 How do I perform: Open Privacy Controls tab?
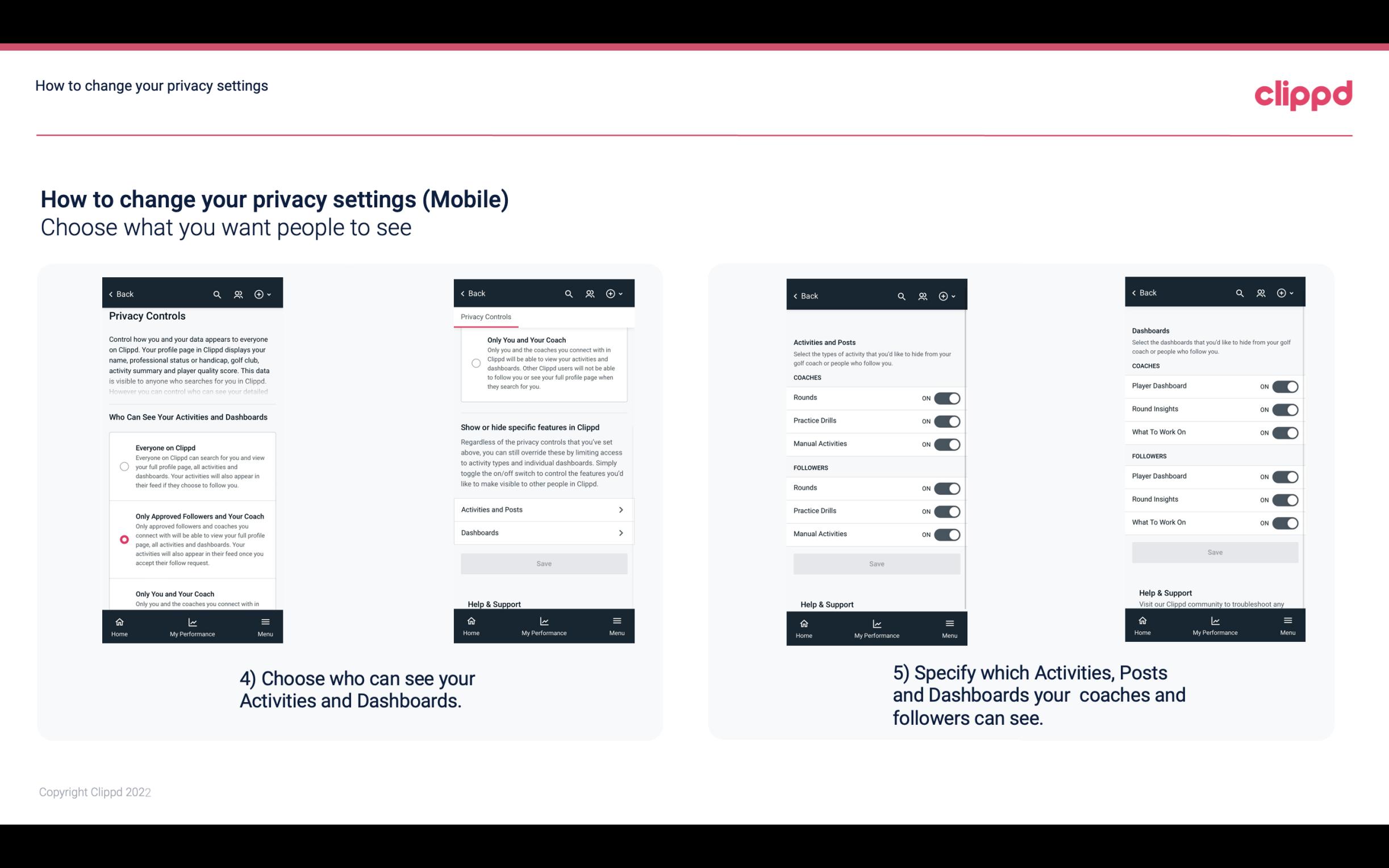click(485, 317)
